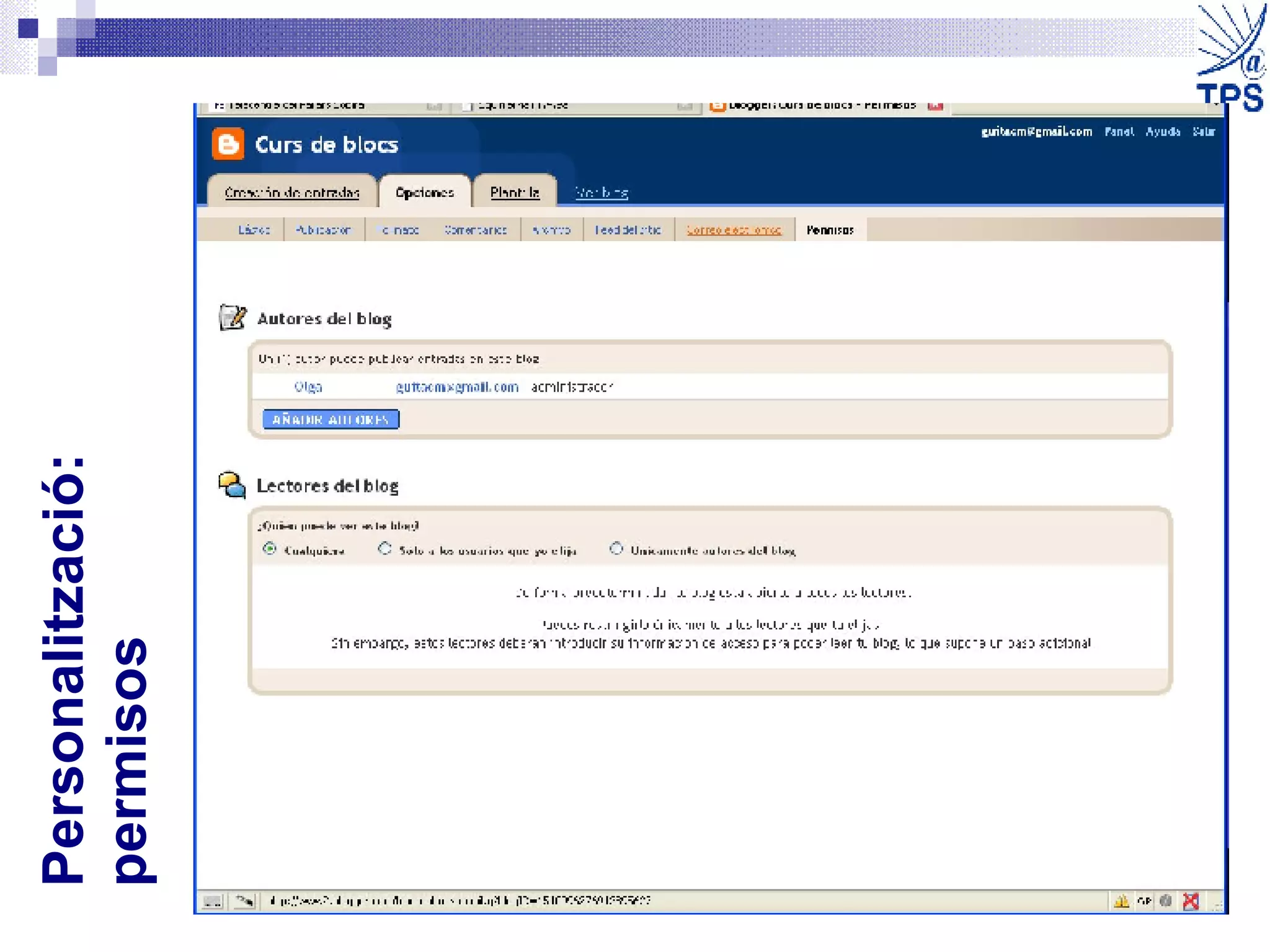Switch to the Plantilla tab
The width and height of the screenshot is (1270, 952).
pos(515,193)
